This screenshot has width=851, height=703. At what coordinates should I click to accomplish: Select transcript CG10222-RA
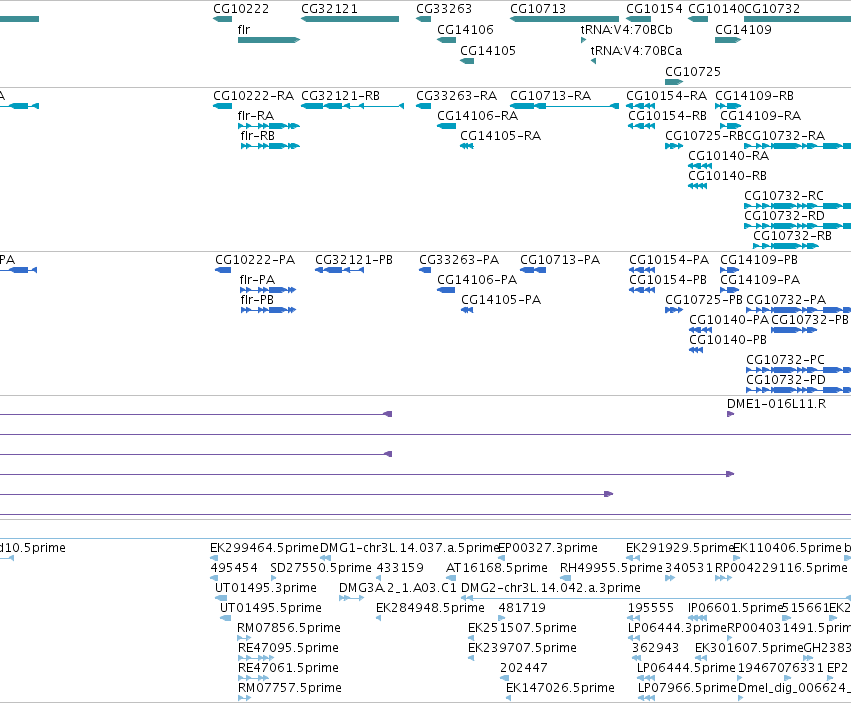pos(253,96)
